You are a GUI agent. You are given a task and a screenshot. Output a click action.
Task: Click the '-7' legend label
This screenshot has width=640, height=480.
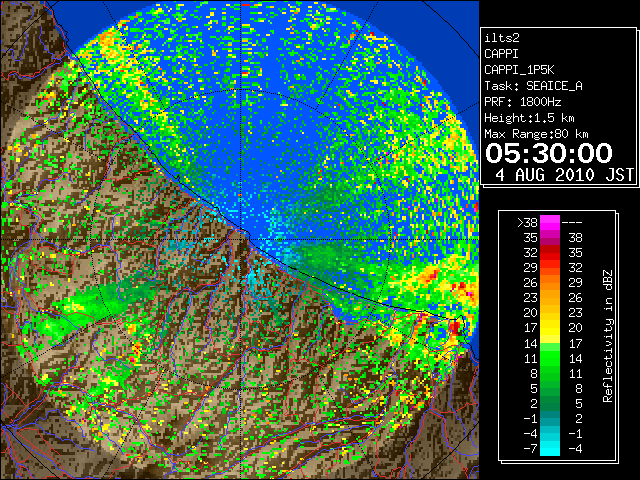530,449
